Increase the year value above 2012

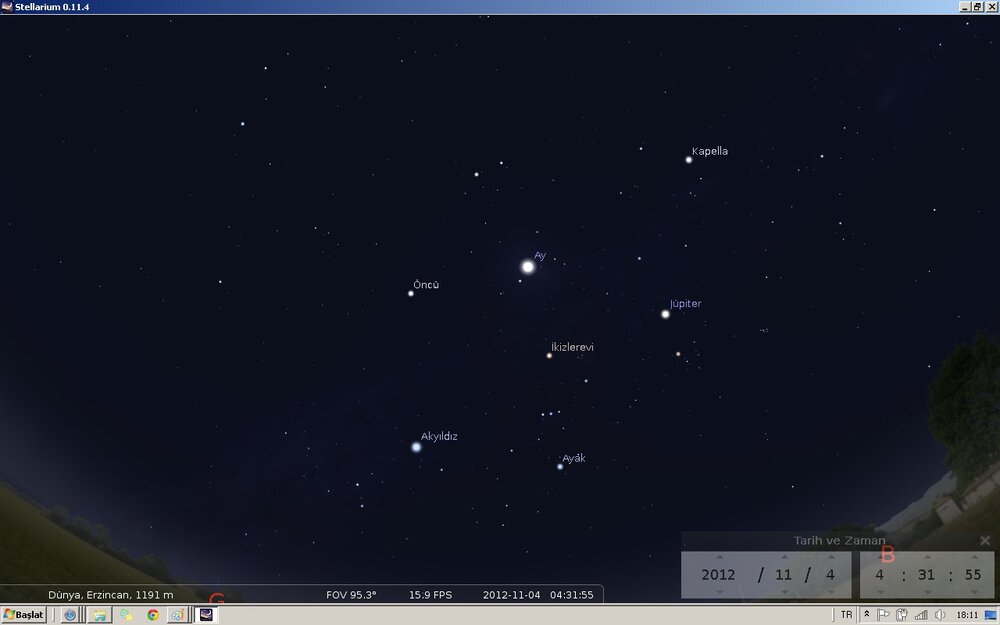click(x=718, y=557)
